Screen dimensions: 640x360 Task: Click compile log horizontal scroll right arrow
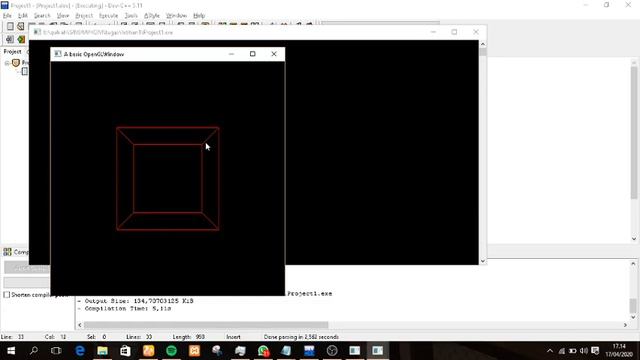[625, 325]
